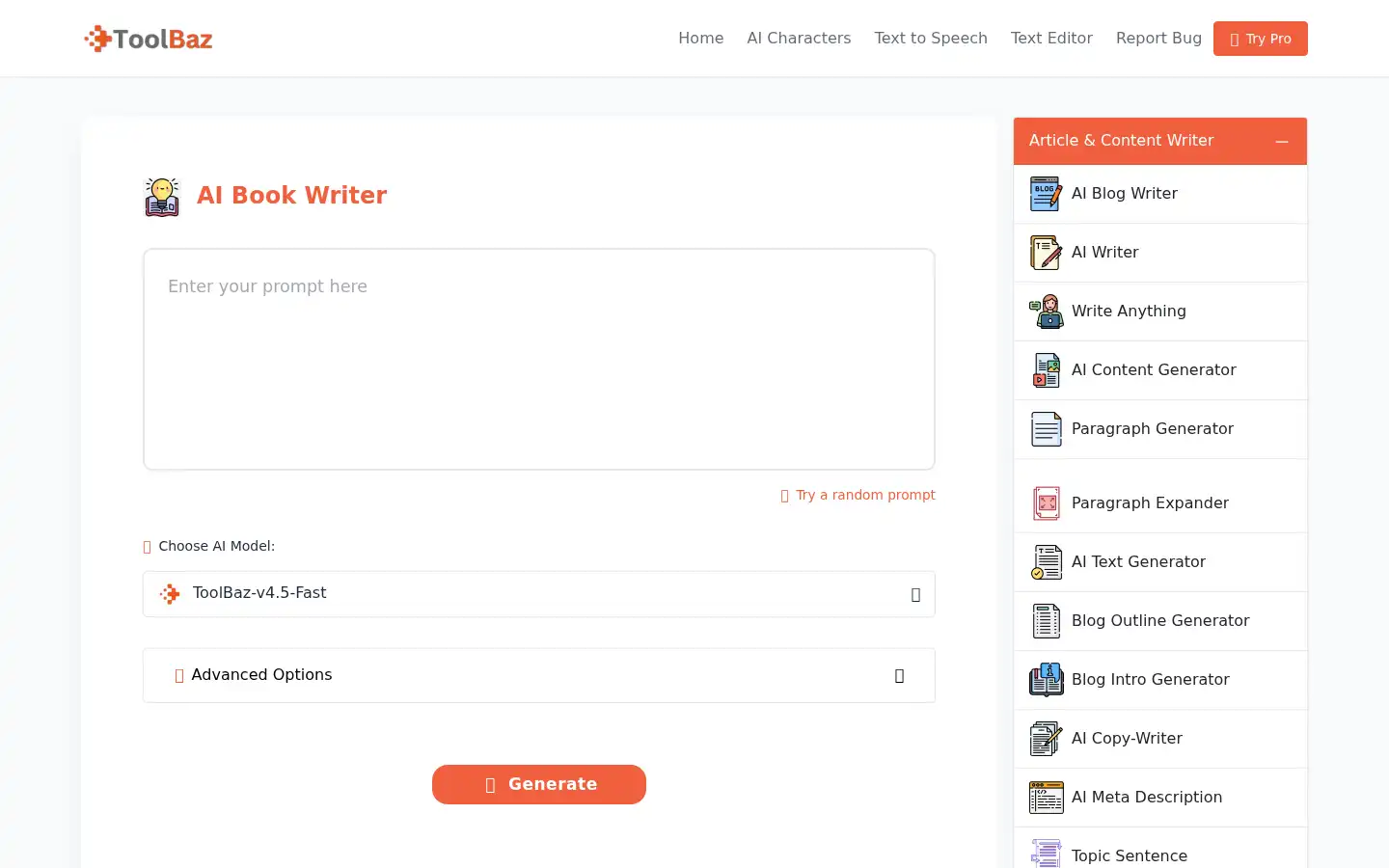Click the Generate button
The width and height of the screenshot is (1389, 868).
point(539,784)
